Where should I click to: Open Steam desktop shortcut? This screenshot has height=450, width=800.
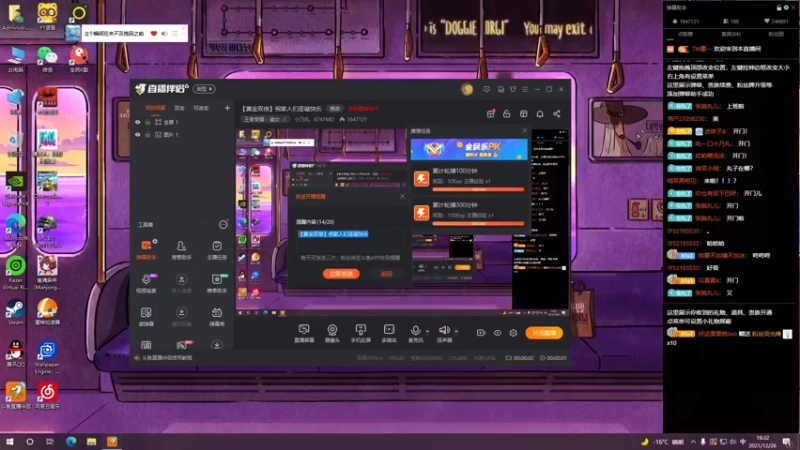(15, 312)
